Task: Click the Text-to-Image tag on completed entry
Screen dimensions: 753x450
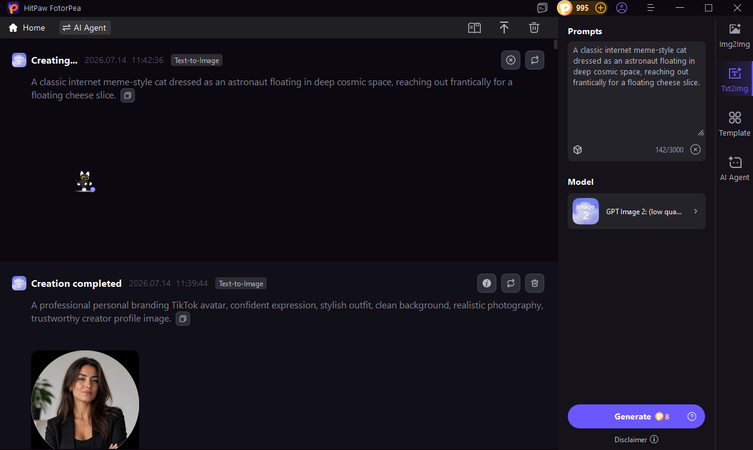Action: [x=241, y=284]
